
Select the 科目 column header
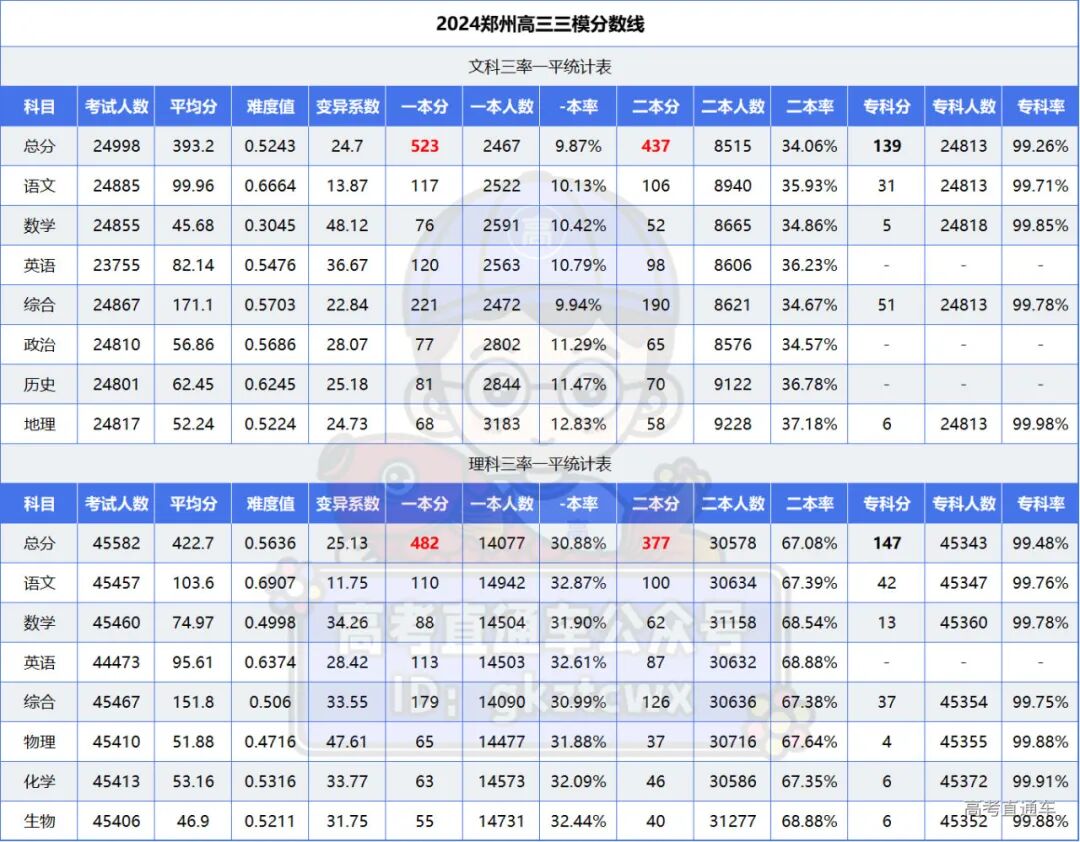39,106
